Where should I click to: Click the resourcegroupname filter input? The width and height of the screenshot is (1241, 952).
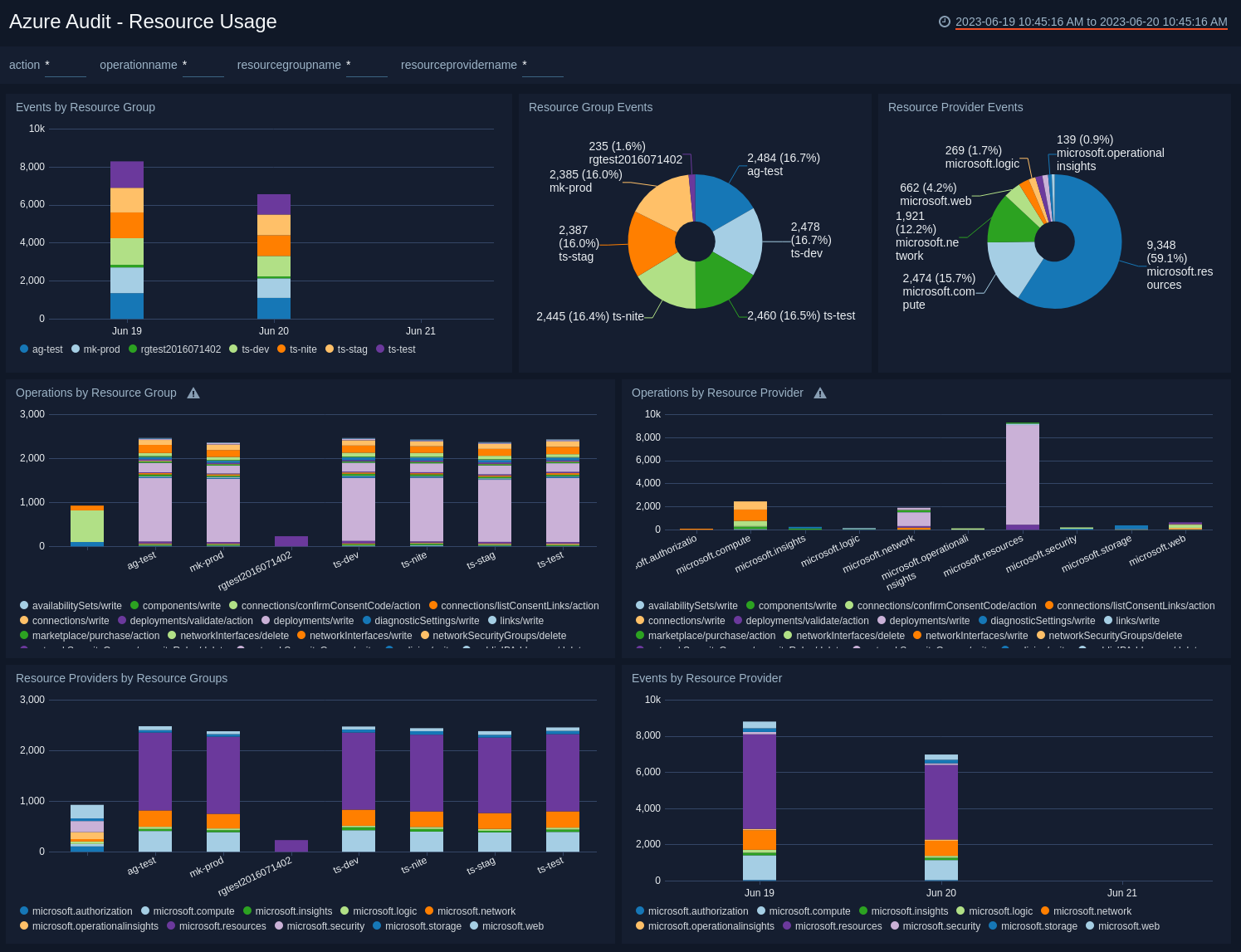tap(367, 66)
